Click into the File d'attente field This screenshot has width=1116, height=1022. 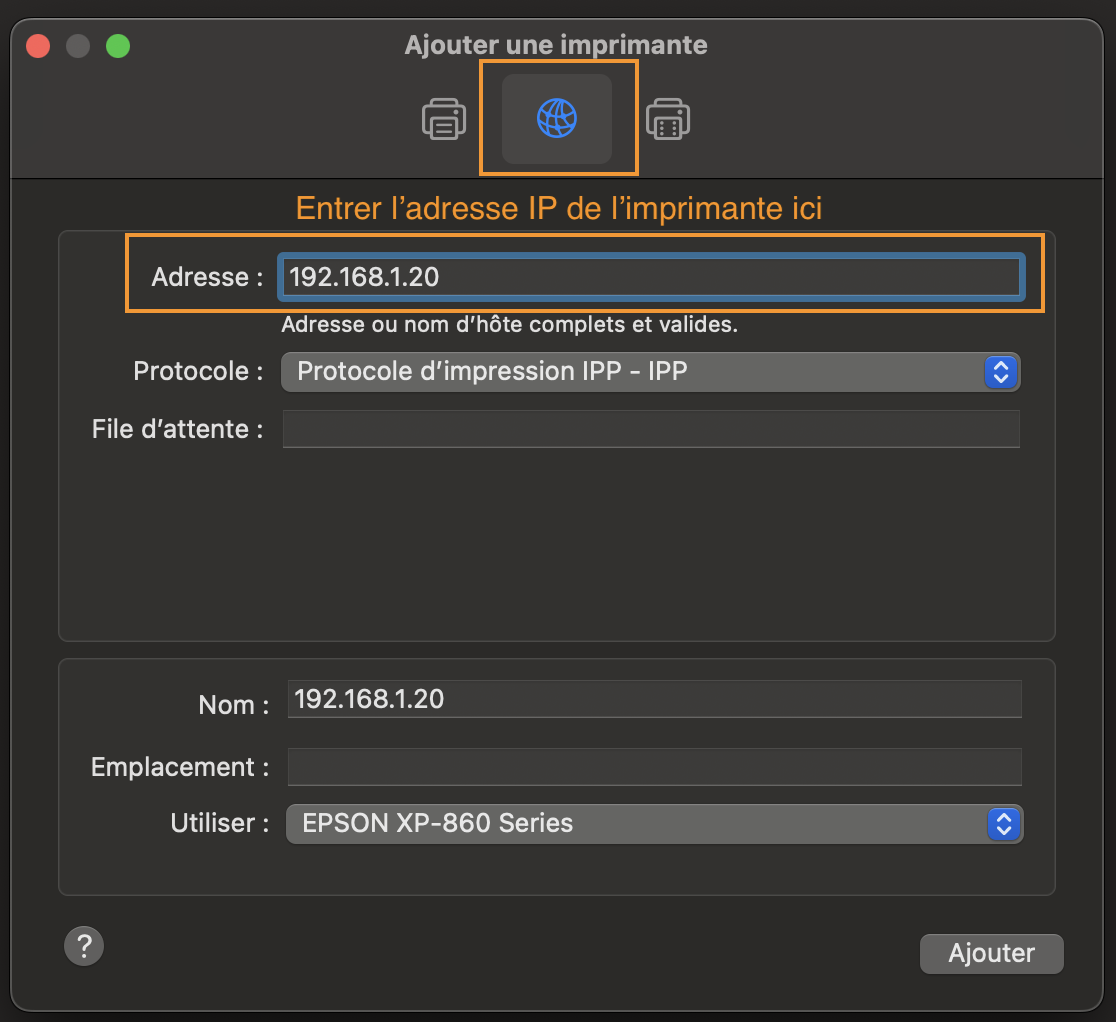[650, 429]
